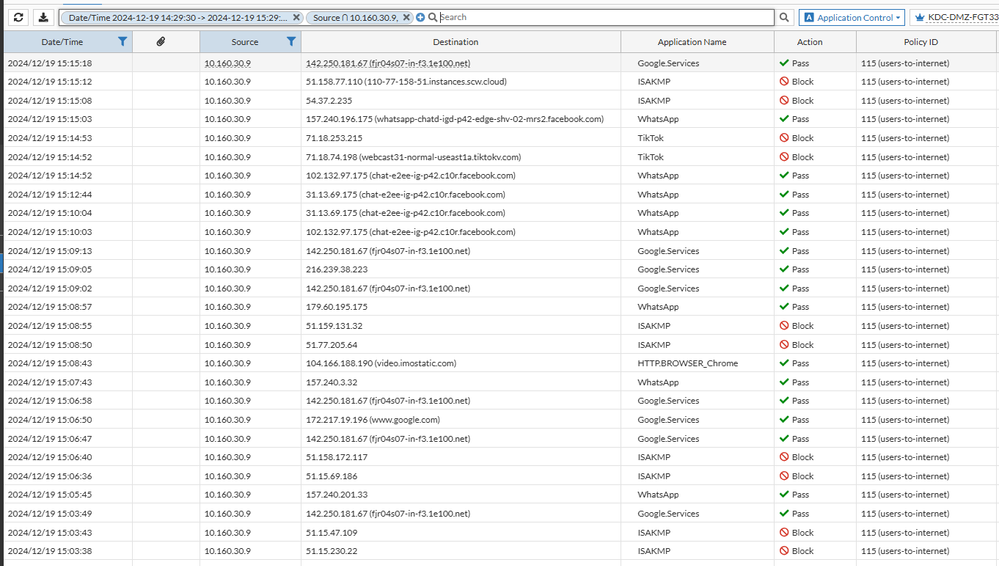The width and height of the screenshot is (999, 566).
Task: Click the Block icon in 15:15:12 row
Action: 784,82
